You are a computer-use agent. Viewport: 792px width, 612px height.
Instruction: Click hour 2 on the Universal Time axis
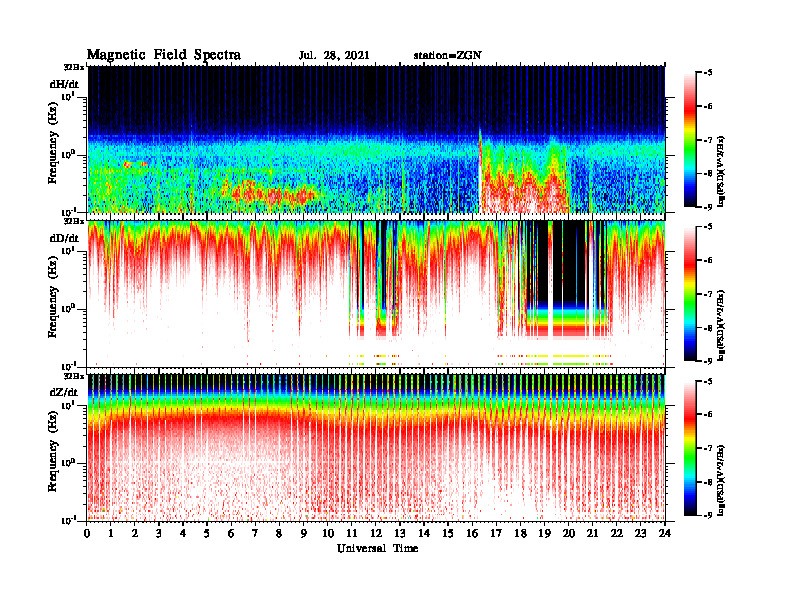pos(135,534)
